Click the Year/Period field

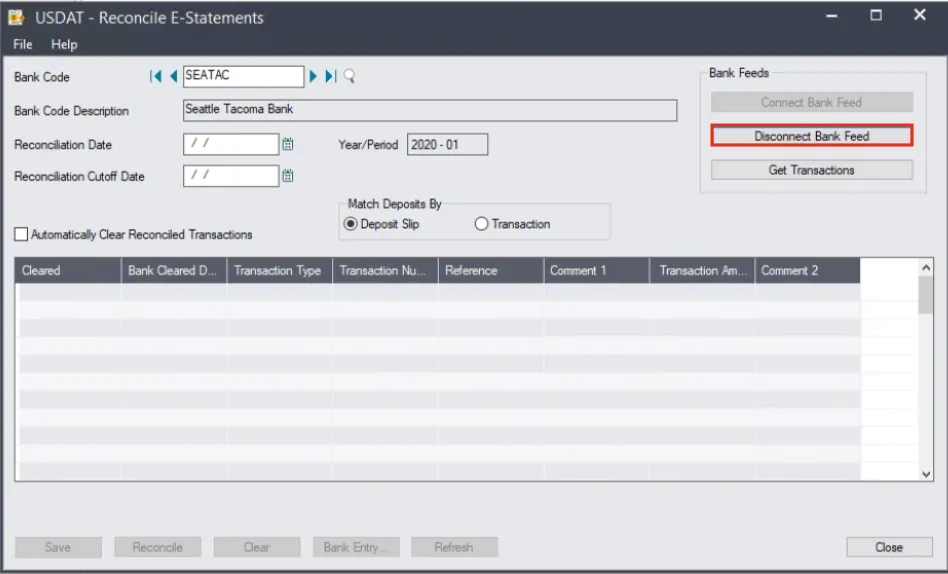447,144
